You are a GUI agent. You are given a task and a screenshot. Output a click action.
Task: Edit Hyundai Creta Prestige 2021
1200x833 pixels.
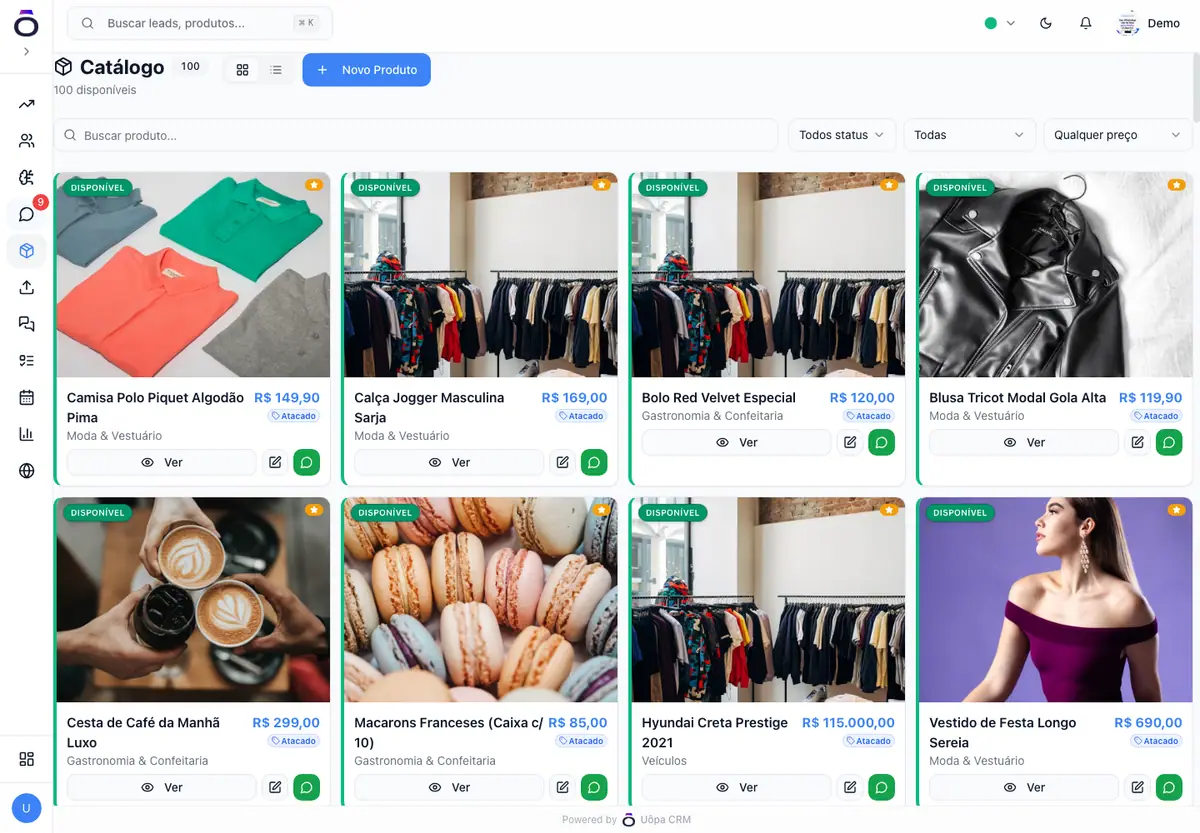tap(850, 787)
